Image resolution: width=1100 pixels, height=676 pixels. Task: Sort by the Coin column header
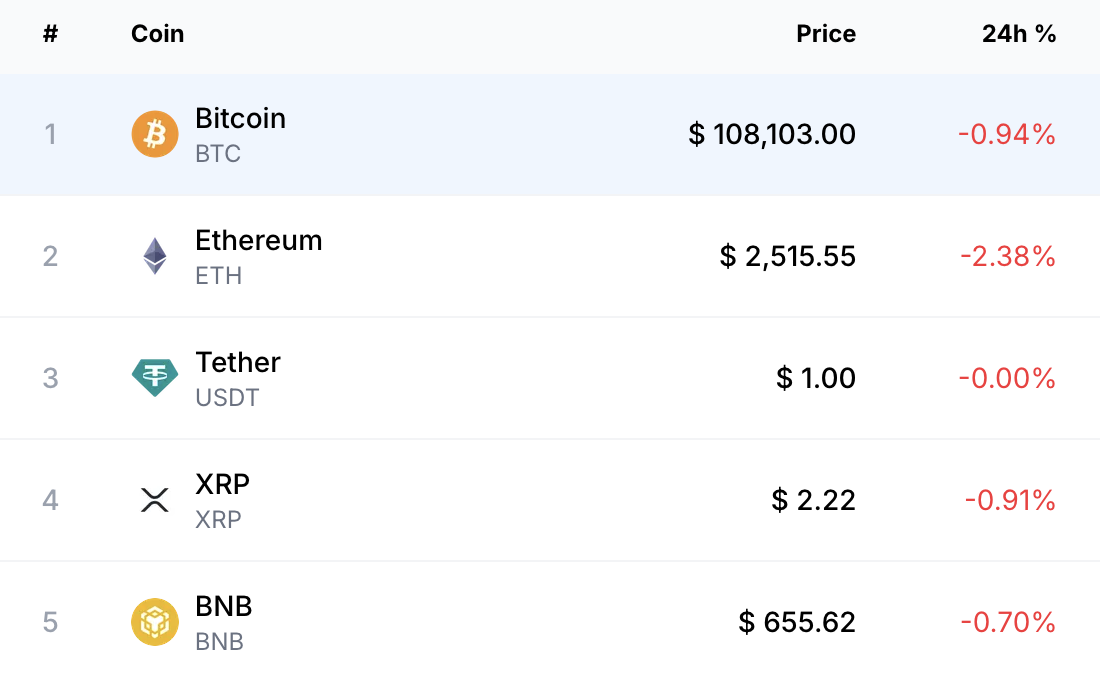point(157,34)
